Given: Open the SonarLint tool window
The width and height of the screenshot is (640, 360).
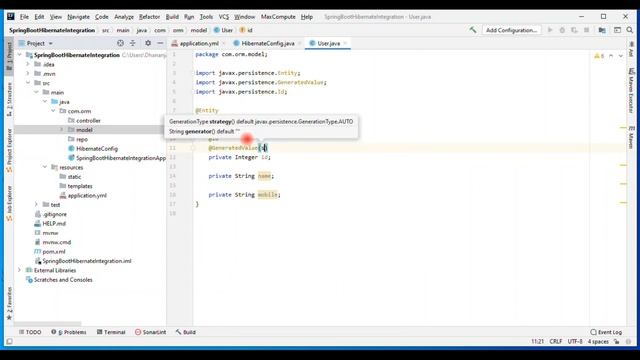Looking at the screenshot, I should coord(151,332).
